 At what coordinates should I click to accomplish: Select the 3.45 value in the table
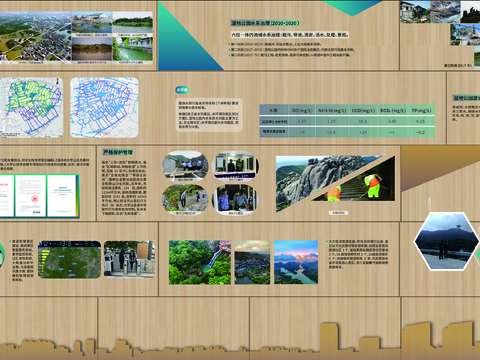pos(392,121)
